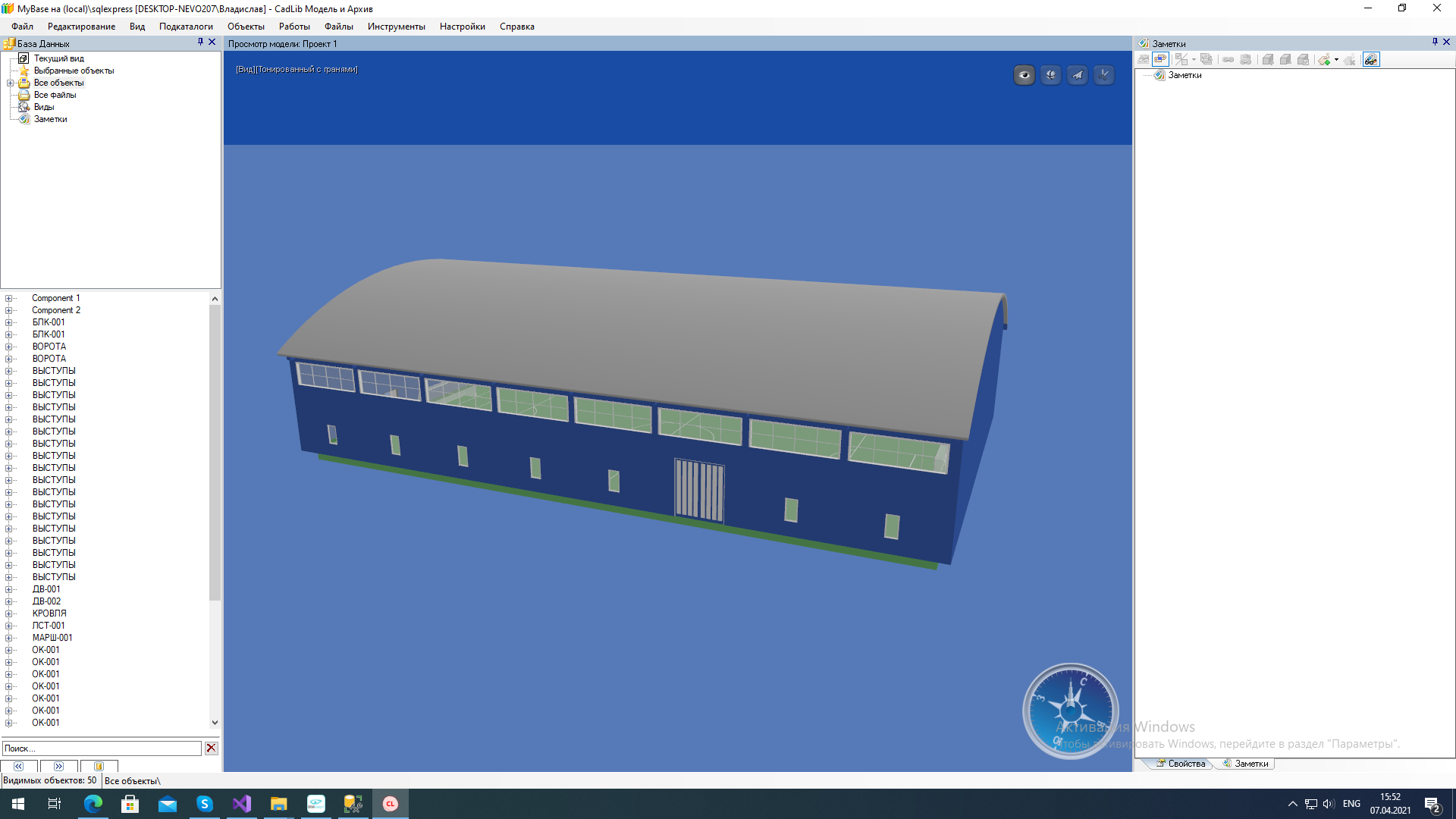Viewport: 1456px width, 819px height.
Task: Clear search with red X button
Action: [212, 748]
